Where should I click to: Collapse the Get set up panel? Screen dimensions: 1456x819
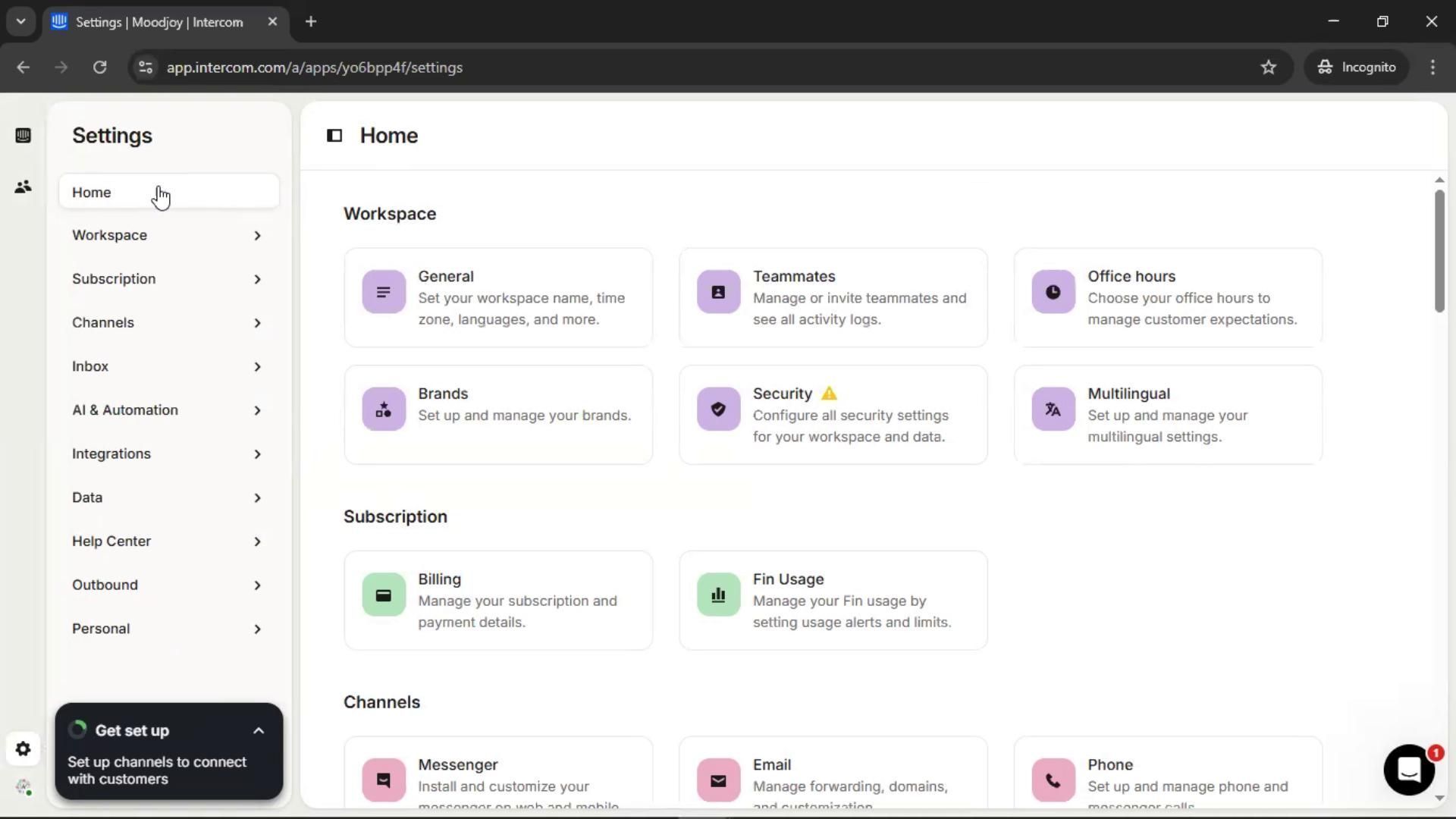pos(259,731)
